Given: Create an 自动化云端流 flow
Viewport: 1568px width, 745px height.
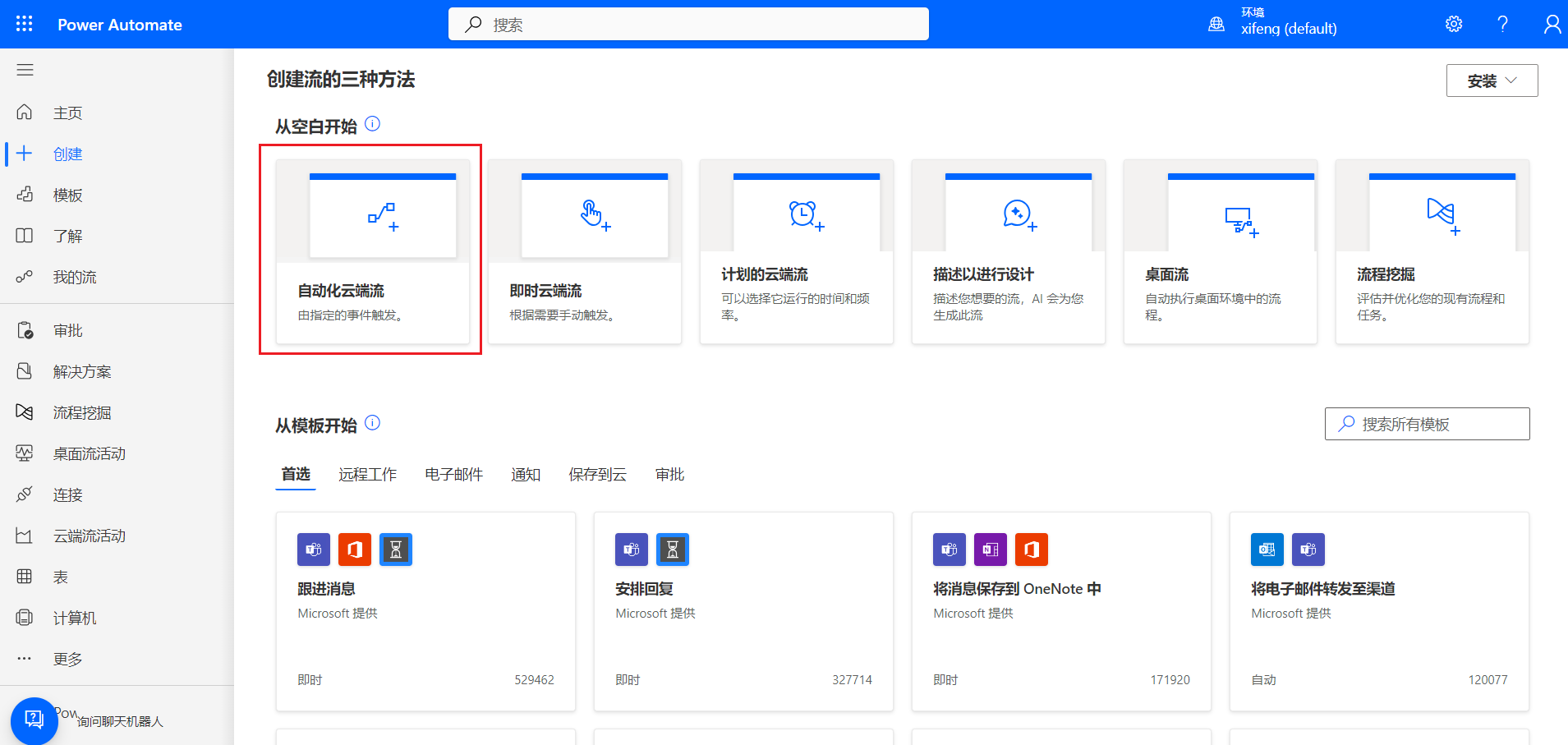Looking at the screenshot, I should point(373,251).
